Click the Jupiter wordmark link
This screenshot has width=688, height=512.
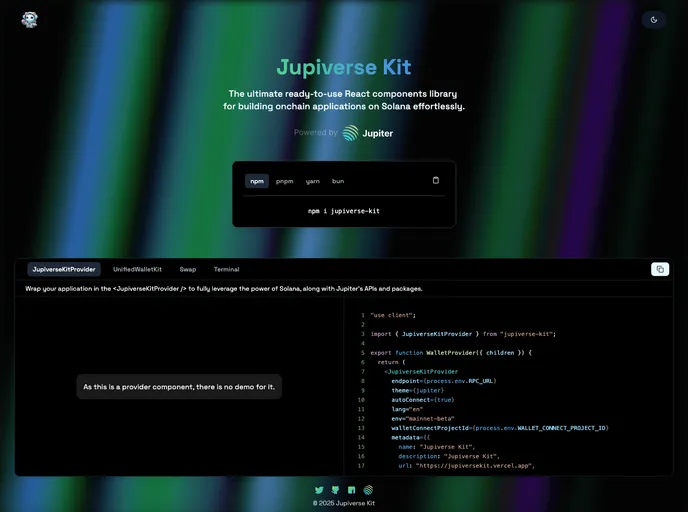click(378, 133)
